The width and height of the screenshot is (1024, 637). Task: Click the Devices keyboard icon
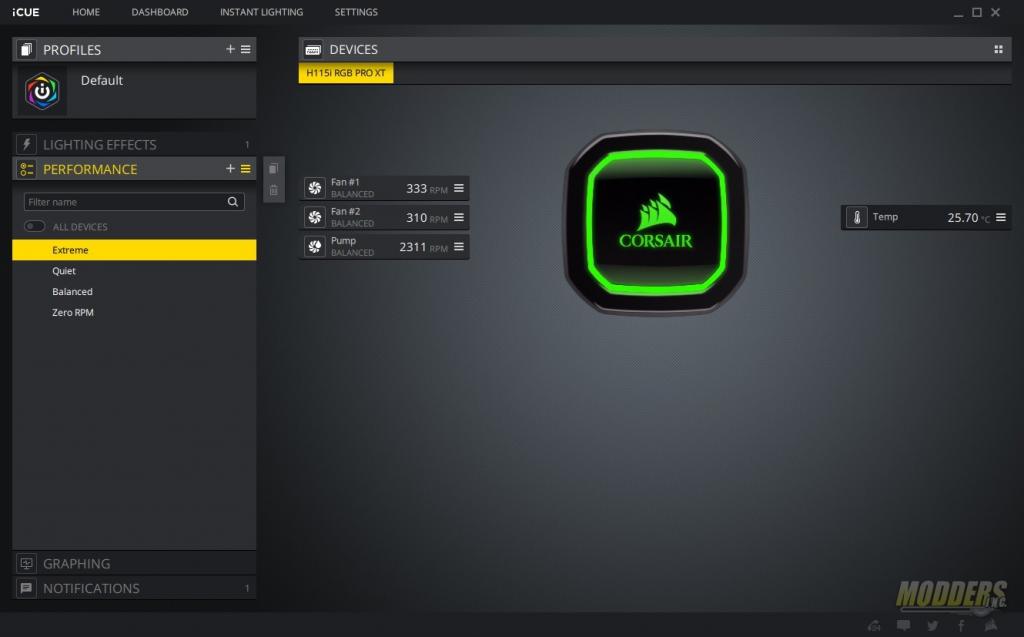tap(313, 50)
